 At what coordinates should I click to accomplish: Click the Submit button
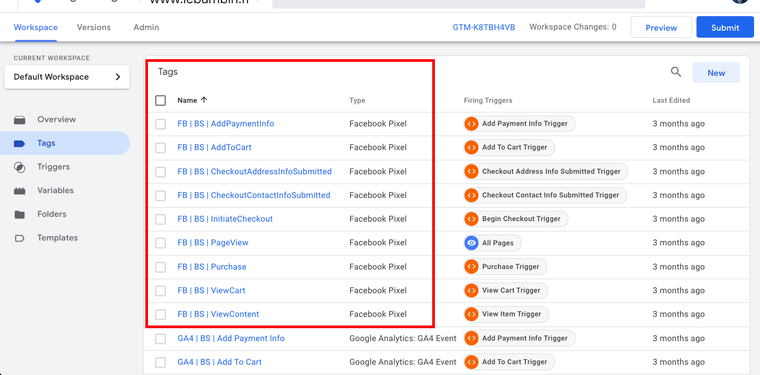pyautogui.click(x=725, y=27)
